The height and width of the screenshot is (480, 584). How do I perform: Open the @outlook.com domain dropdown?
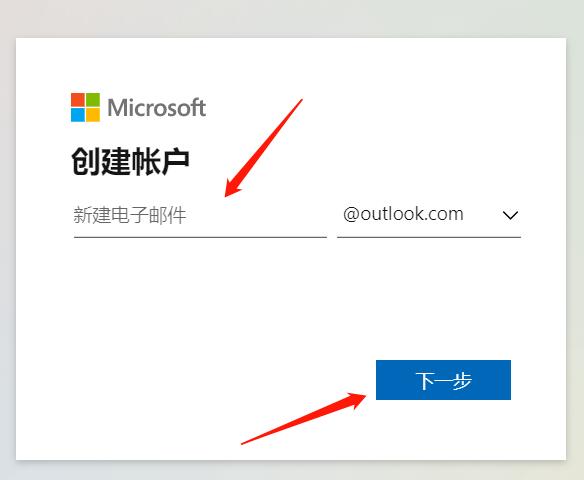point(429,215)
